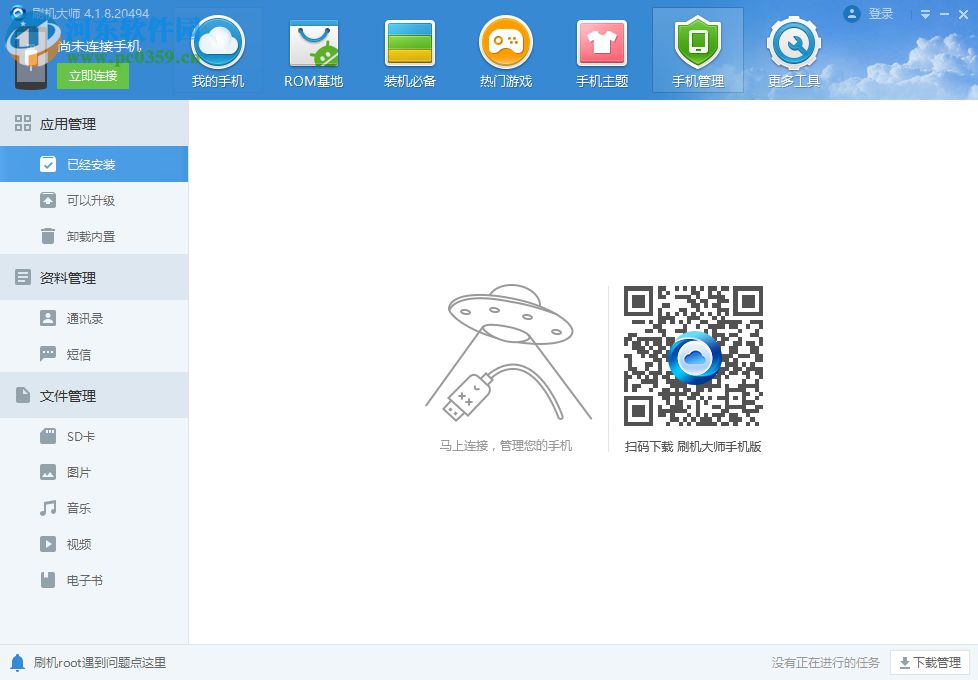The height and width of the screenshot is (680, 978).
Task: Select 可以升级 in the sidebar
Action: pyautogui.click(x=94, y=200)
